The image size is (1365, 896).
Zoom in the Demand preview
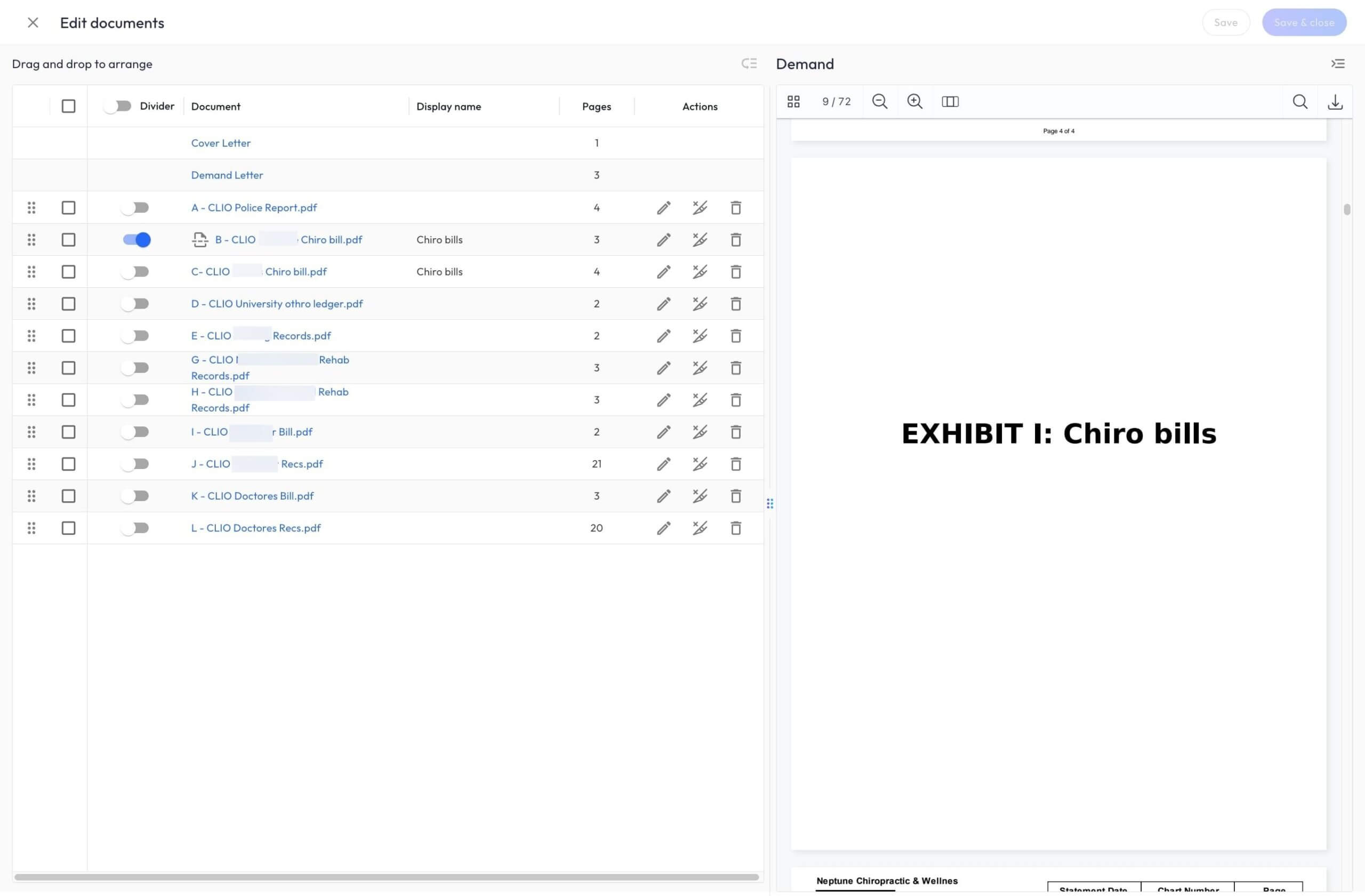914,101
